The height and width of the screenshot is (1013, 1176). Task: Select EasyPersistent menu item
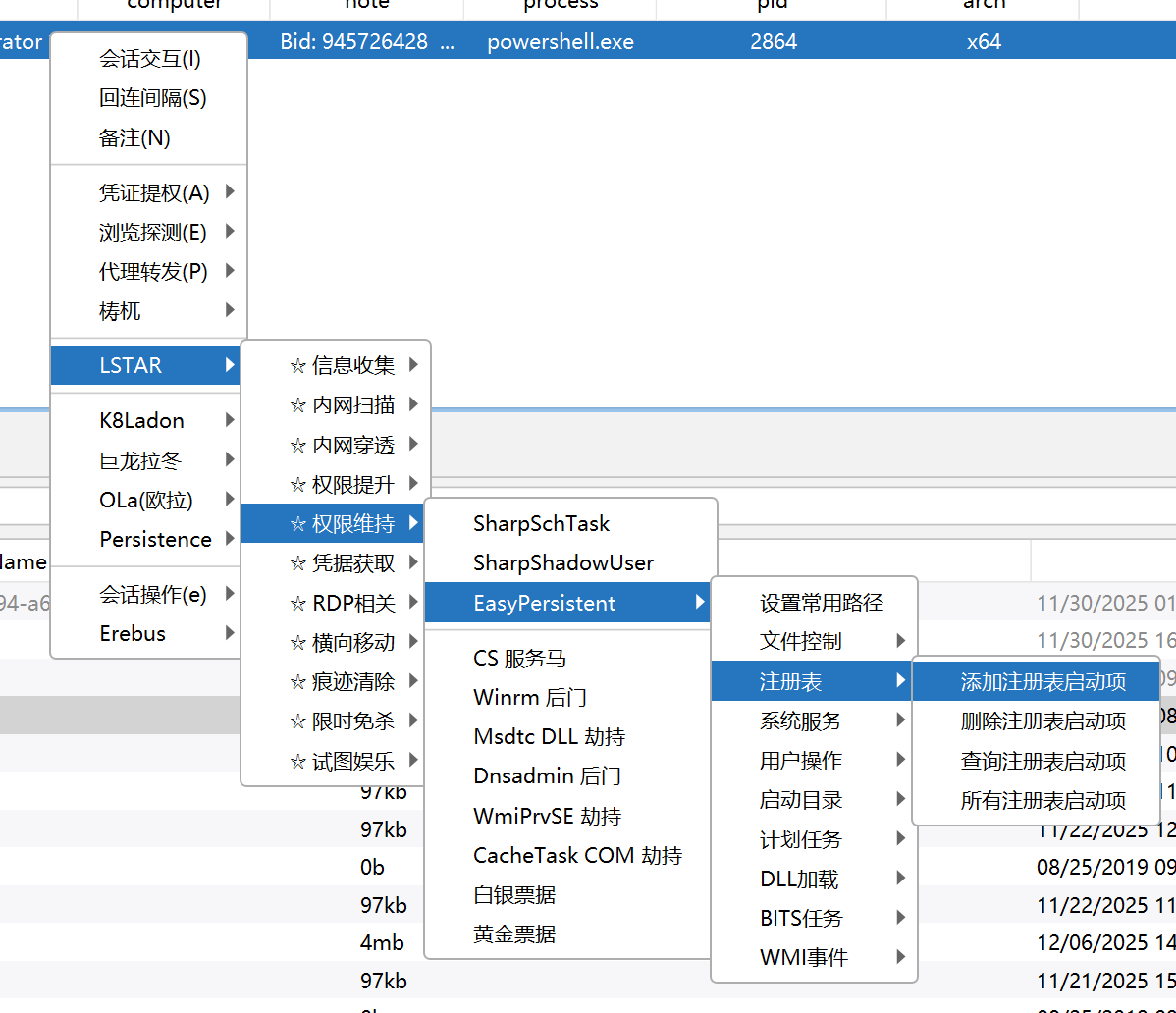pyautogui.click(x=567, y=603)
